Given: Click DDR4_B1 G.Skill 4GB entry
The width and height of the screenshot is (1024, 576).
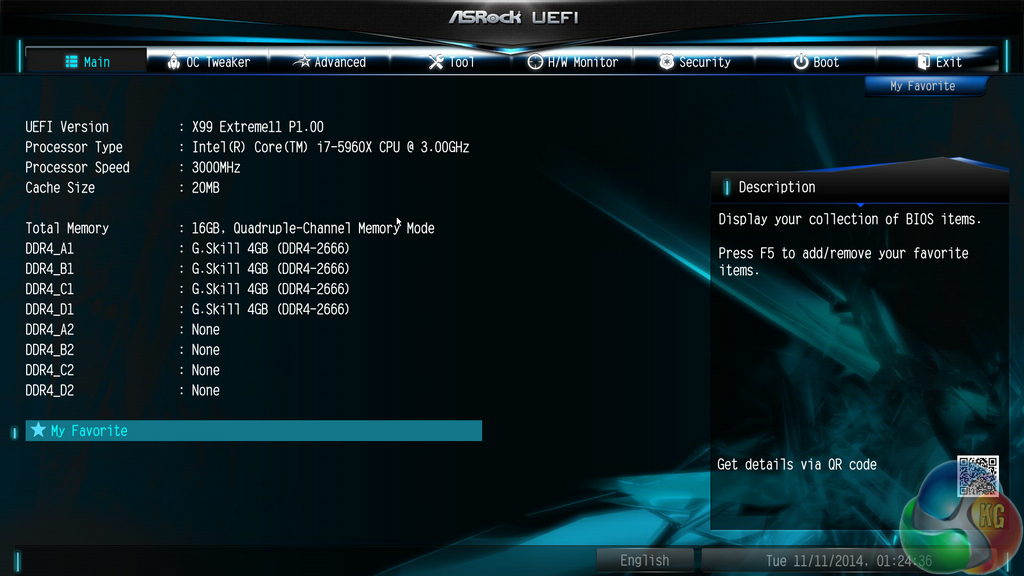Looking at the screenshot, I should point(270,268).
